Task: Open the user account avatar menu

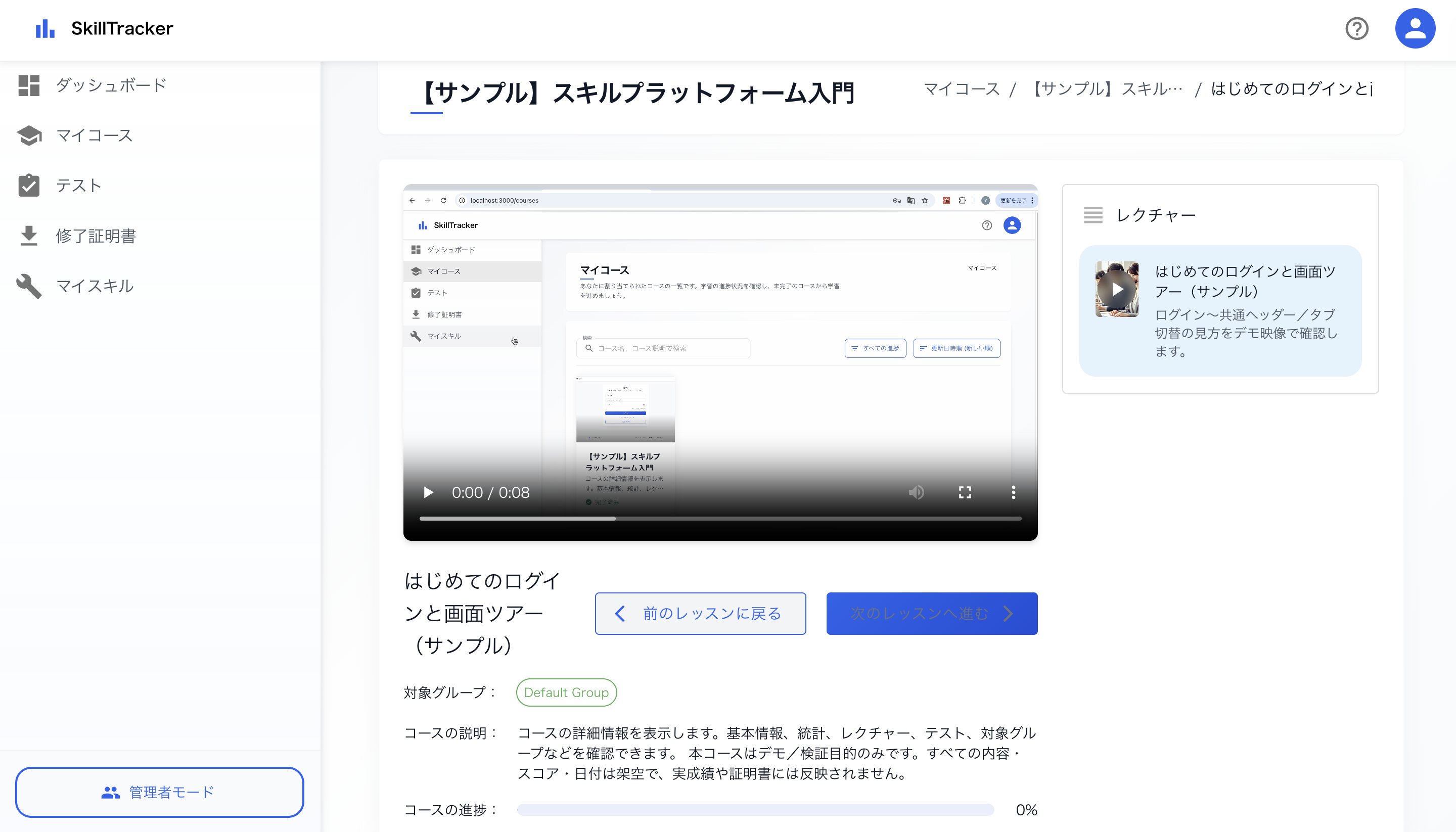Action: click(1415, 29)
